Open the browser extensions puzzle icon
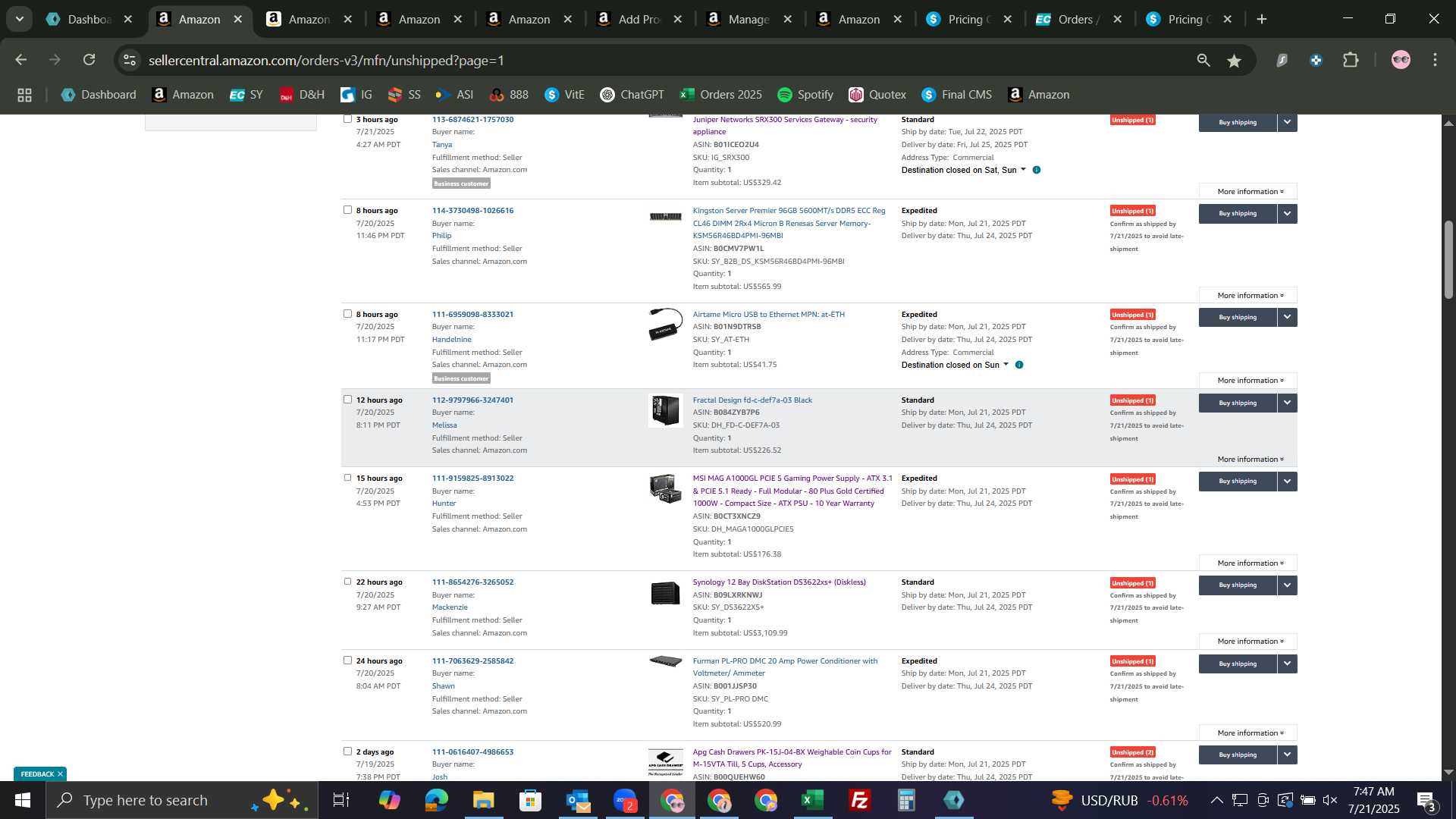The image size is (1456, 819). coord(1351,60)
